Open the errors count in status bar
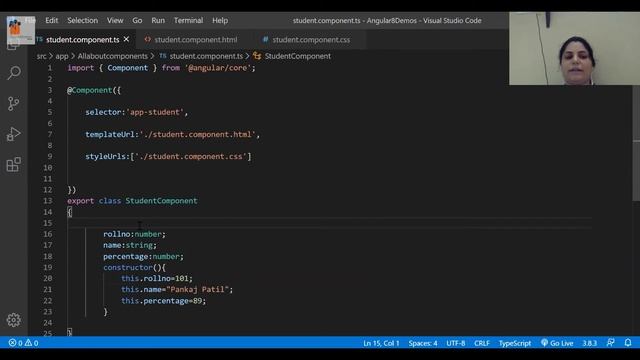The height and width of the screenshot is (360, 640). pyautogui.click(x=16, y=343)
